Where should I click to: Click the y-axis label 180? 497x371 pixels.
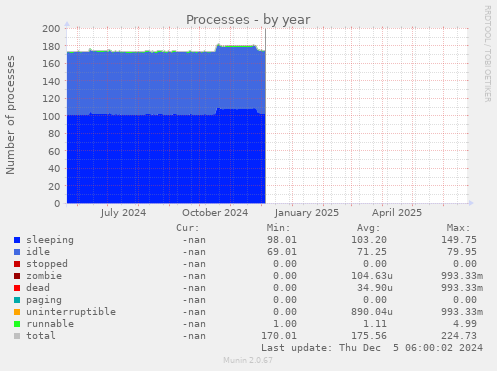[51, 46]
